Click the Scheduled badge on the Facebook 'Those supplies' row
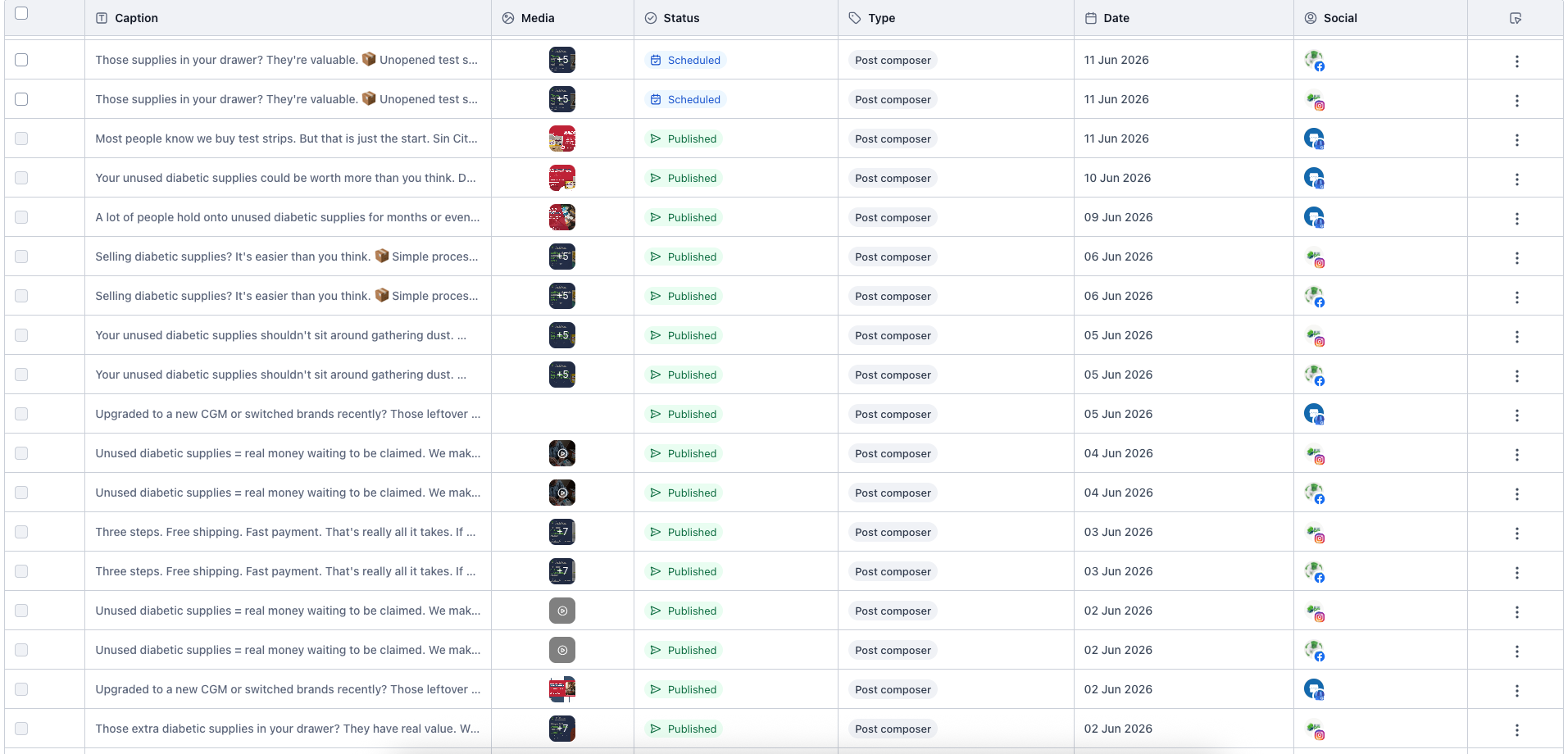 [x=685, y=60]
